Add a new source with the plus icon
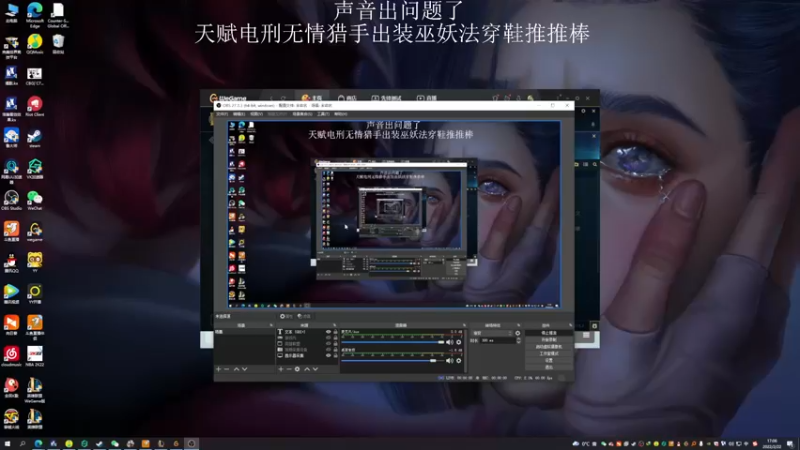Screen dimensions: 800x450 pos(281,369)
